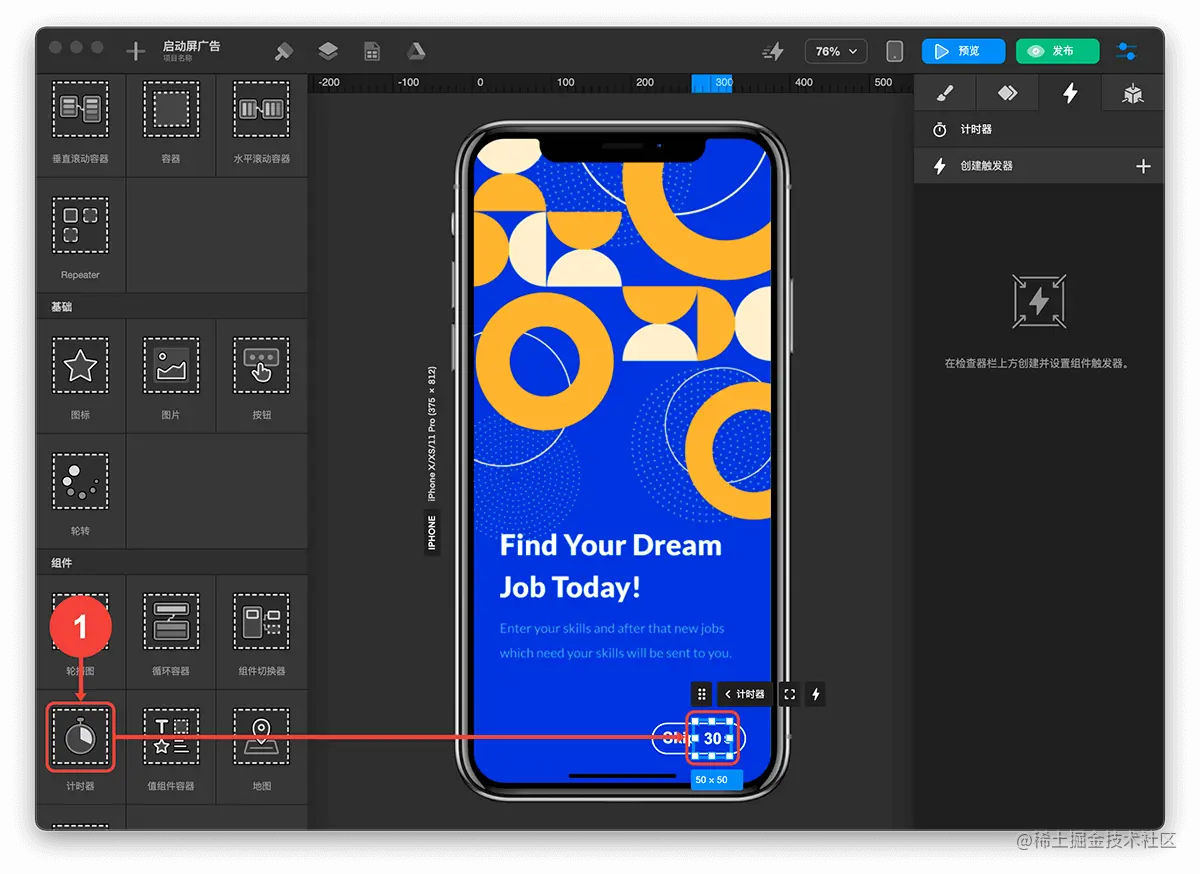Select the 值组件容器 component
Viewport: 1200px width, 874px height.
[171, 747]
